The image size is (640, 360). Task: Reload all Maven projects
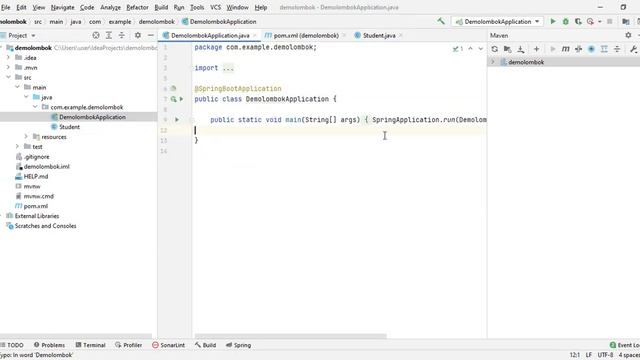(495, 49)
